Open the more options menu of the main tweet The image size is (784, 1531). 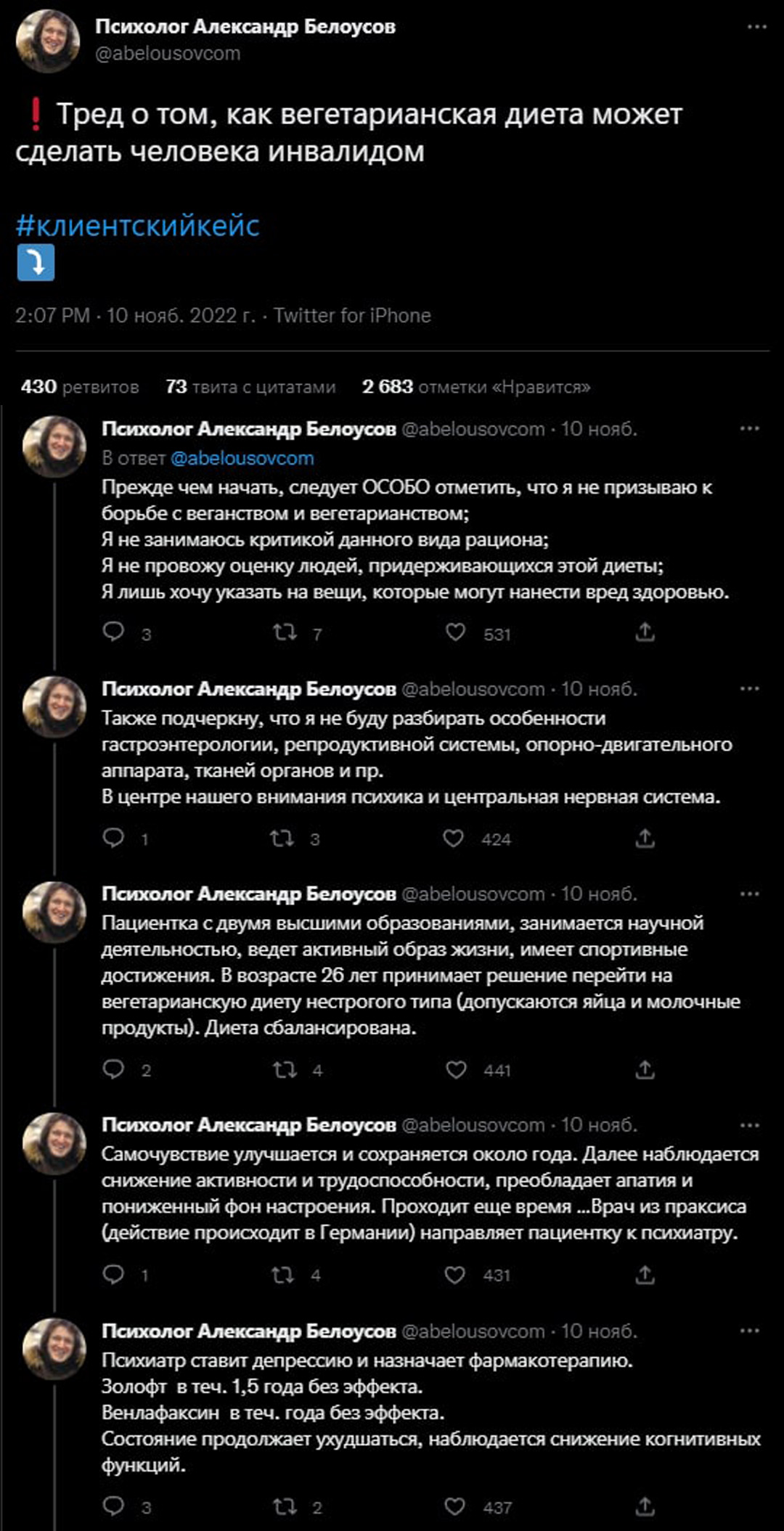pyautogui.click(x=756, y=27)
